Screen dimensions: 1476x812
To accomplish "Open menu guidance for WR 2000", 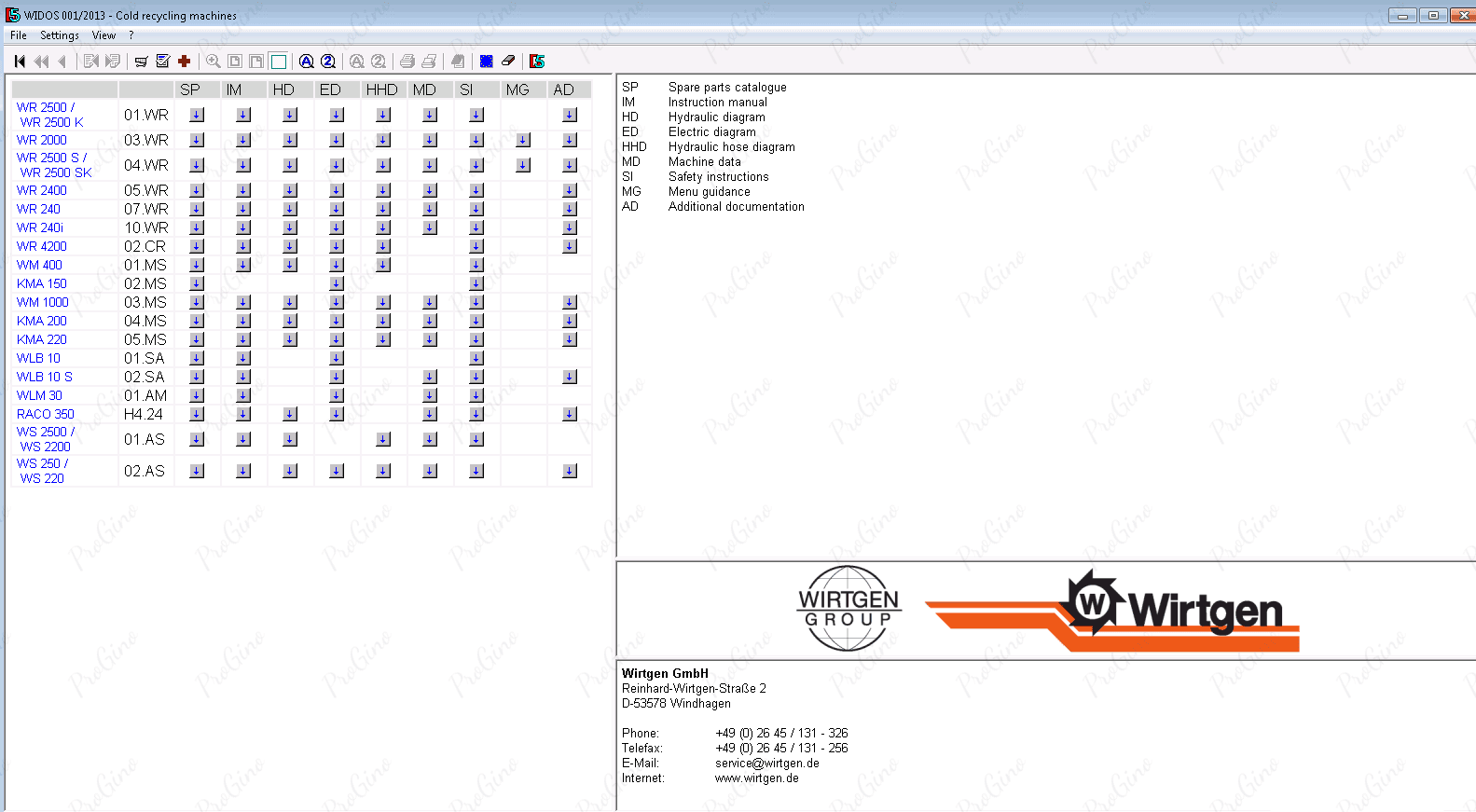I will pos(523,140).
